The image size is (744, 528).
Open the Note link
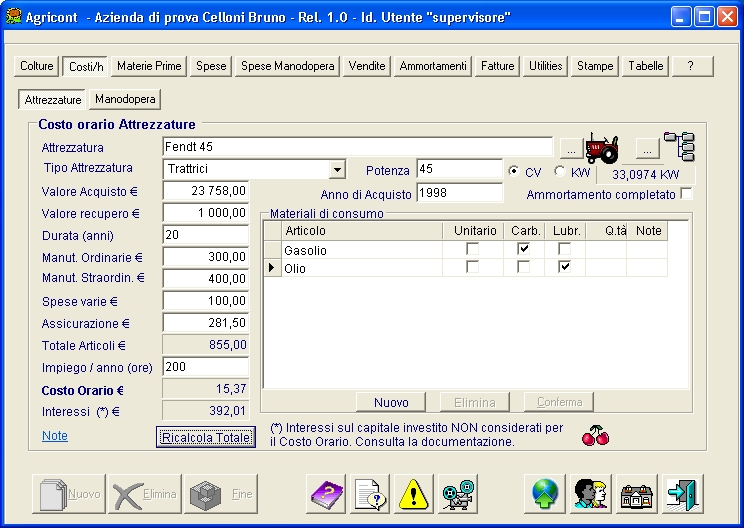point(55,436)
